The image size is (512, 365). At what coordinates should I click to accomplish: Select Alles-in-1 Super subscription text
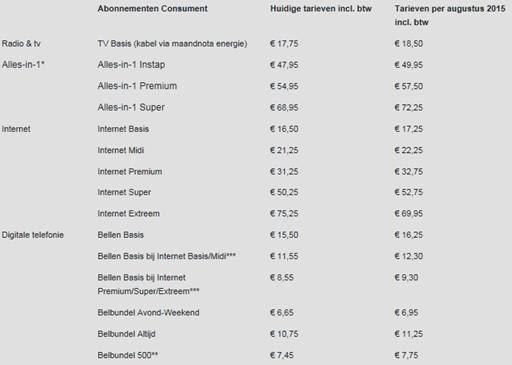click(131, 107)
